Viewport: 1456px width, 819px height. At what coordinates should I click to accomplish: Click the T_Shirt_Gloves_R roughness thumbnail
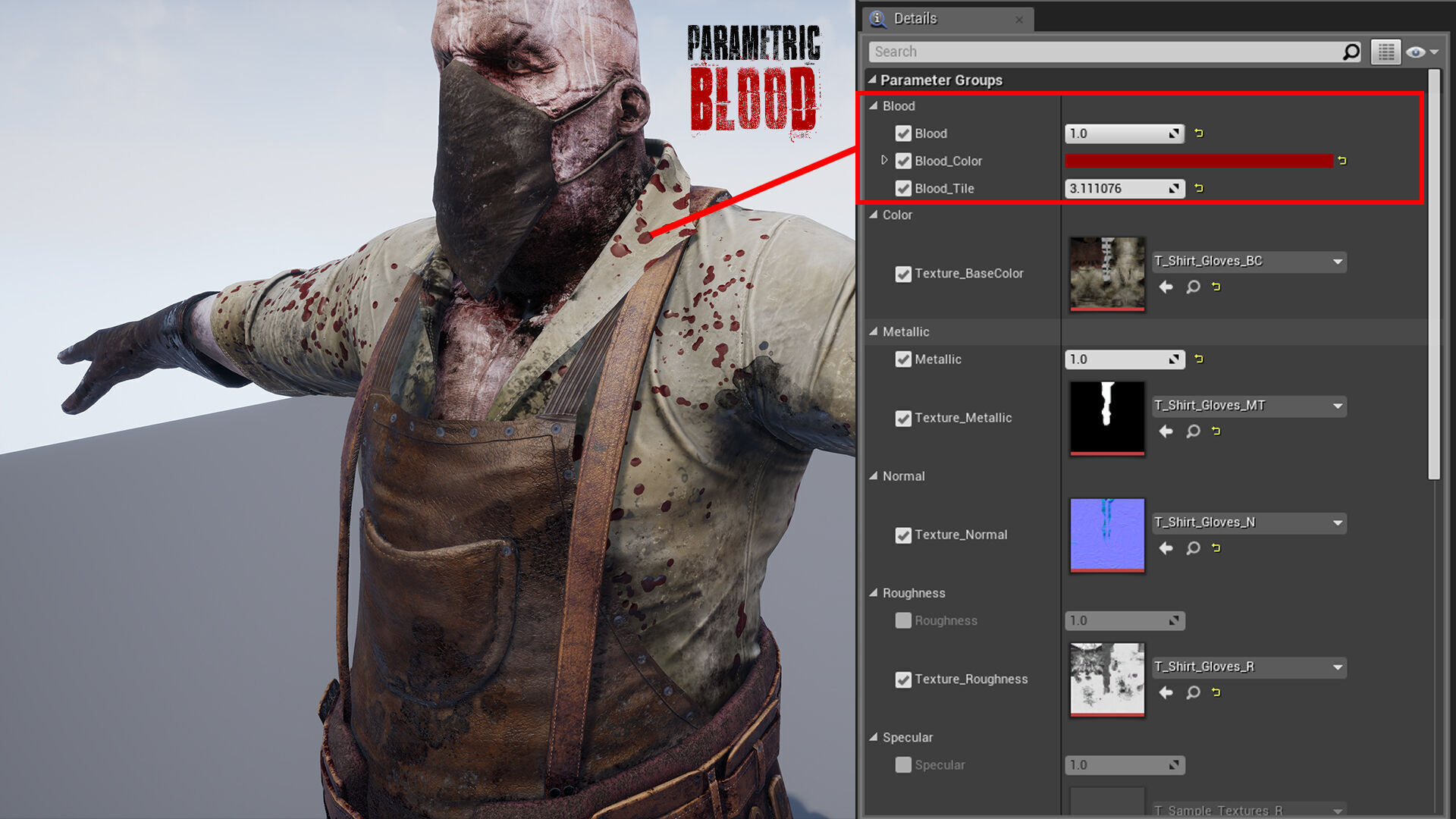[x=1107, y=679]
